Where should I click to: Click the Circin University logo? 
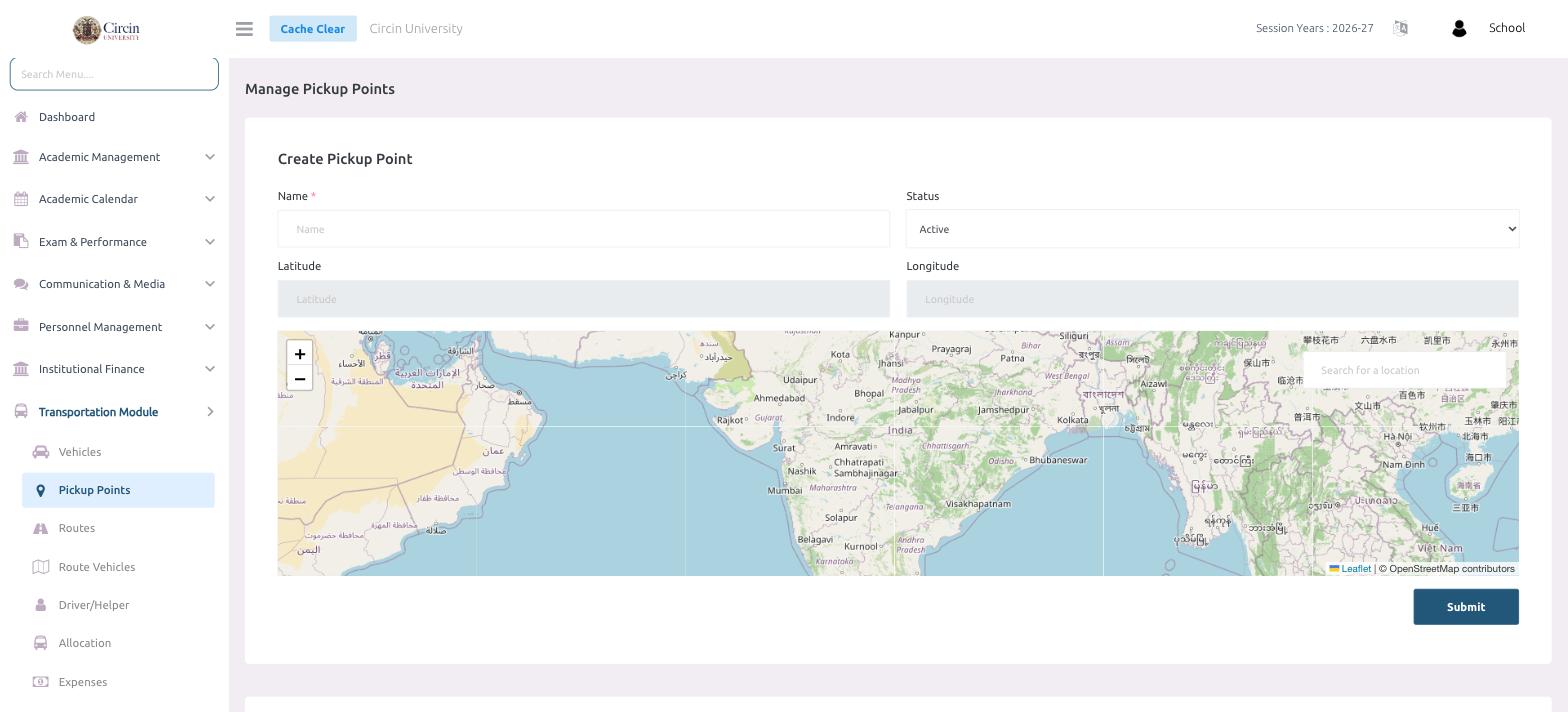point(106,29)
